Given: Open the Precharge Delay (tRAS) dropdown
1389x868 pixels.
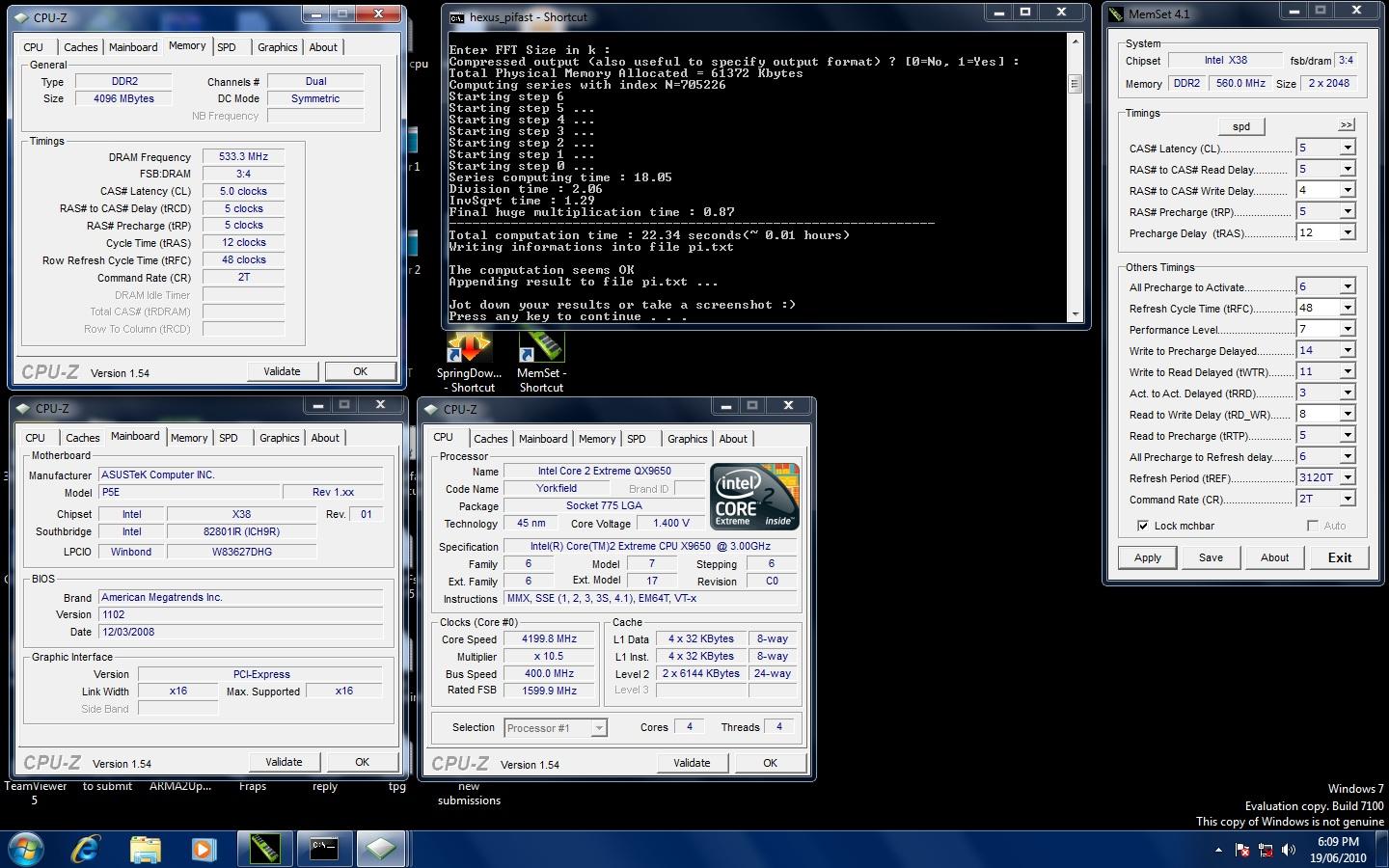Looking at the screenshot, I should tap(1348, 232).
